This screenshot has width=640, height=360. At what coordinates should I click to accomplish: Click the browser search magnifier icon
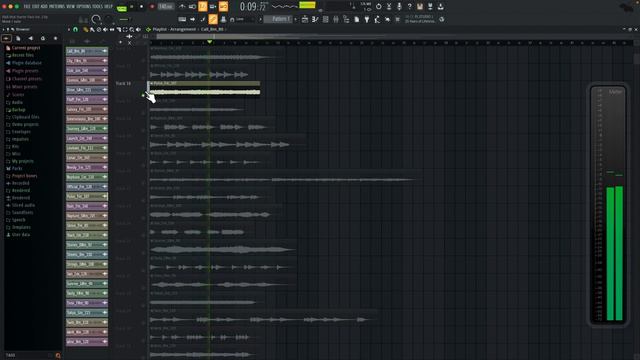[58, 356]
